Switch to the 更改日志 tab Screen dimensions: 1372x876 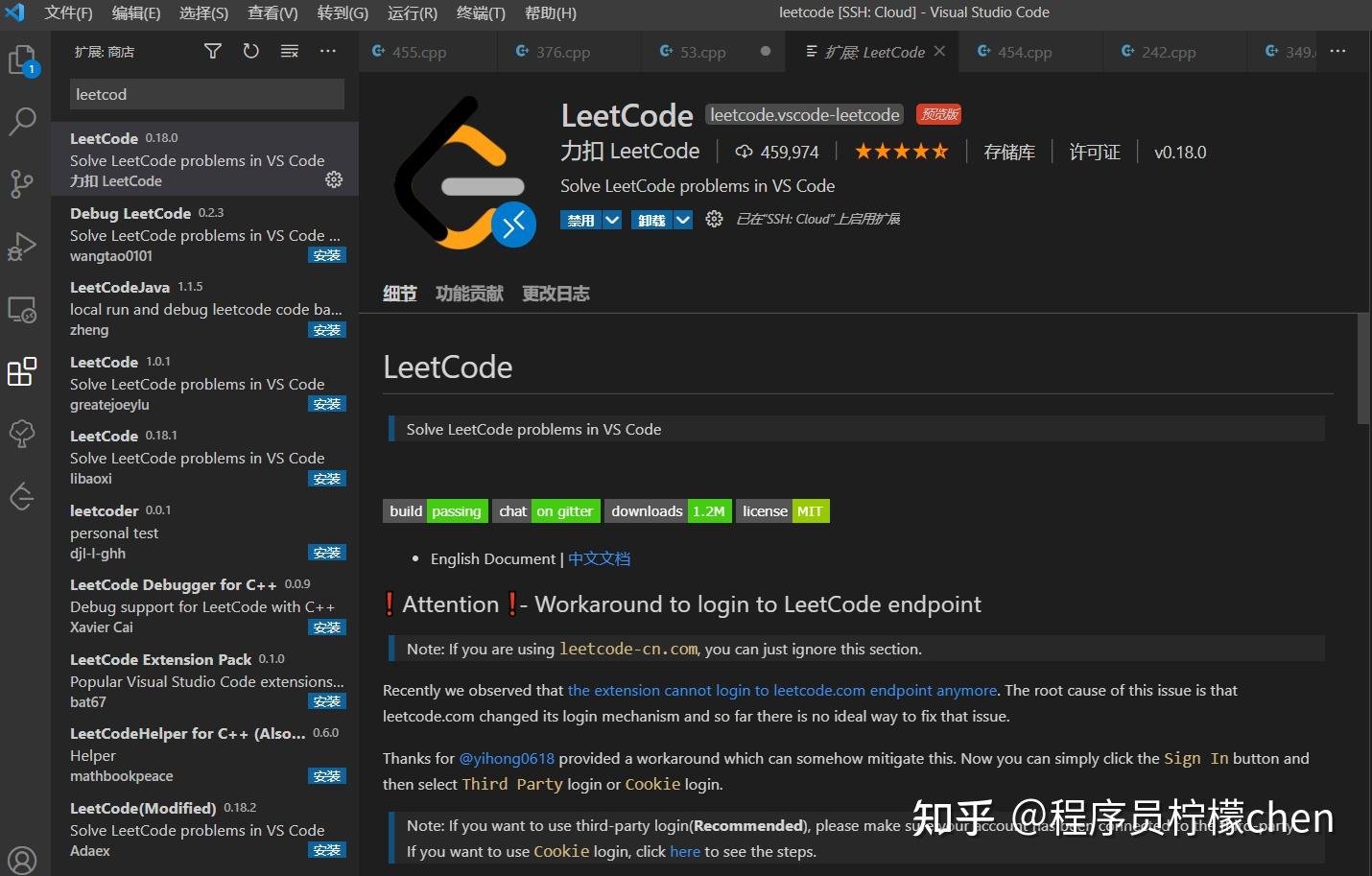tap(556, 293)
